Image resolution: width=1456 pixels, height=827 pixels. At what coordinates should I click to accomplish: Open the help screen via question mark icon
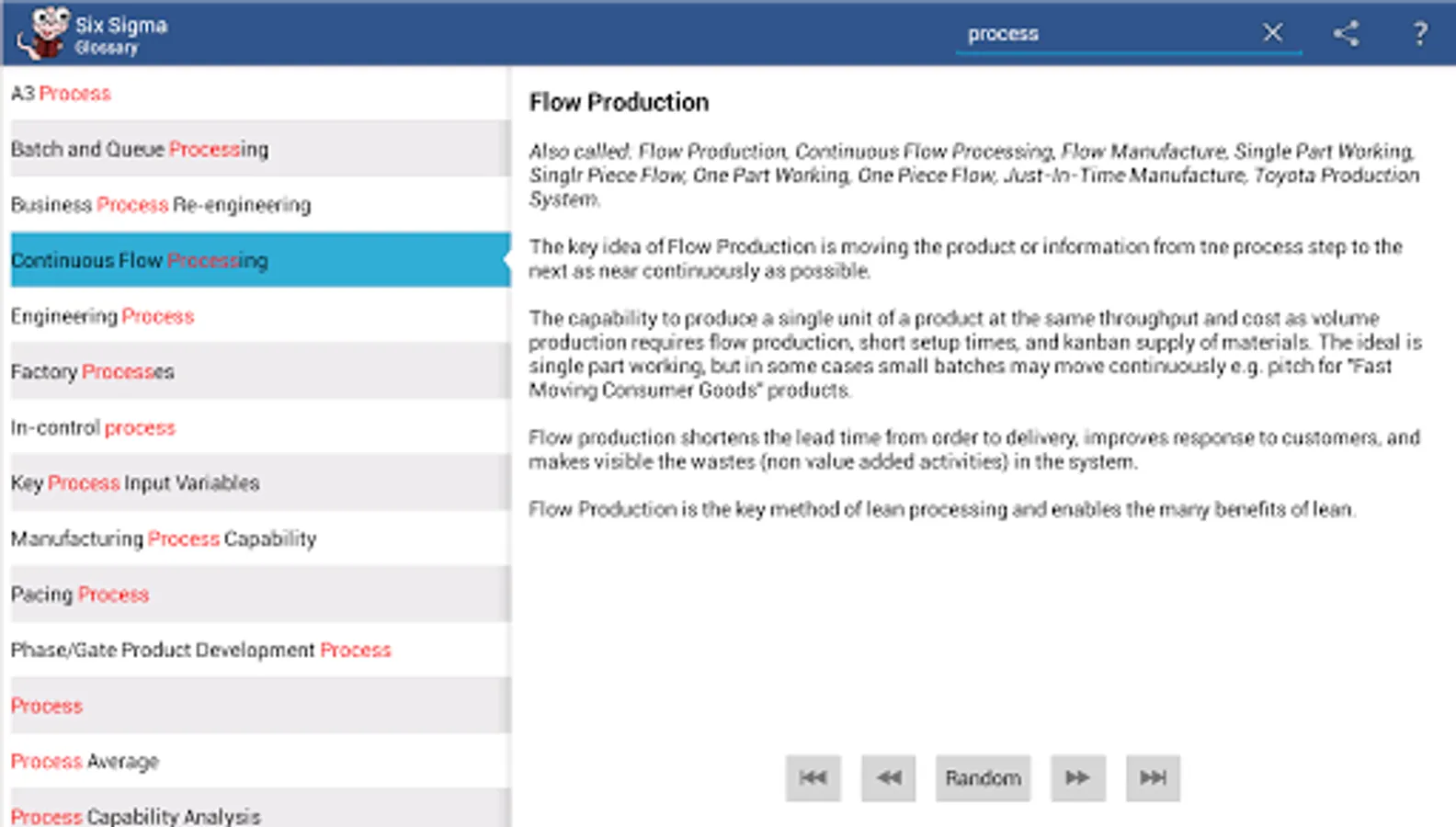pyautogui.click(x=1419, y=32)
